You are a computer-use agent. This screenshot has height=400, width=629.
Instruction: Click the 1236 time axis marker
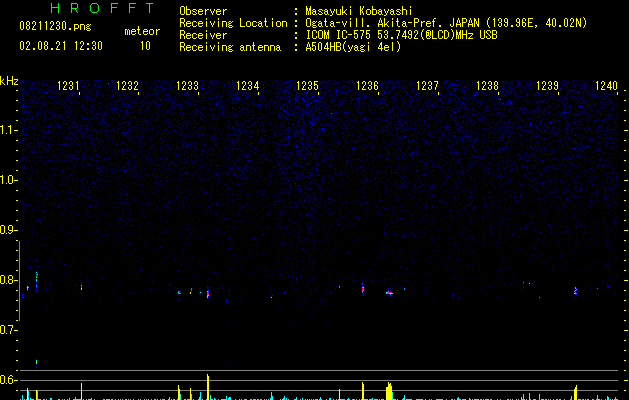point(367,85)
